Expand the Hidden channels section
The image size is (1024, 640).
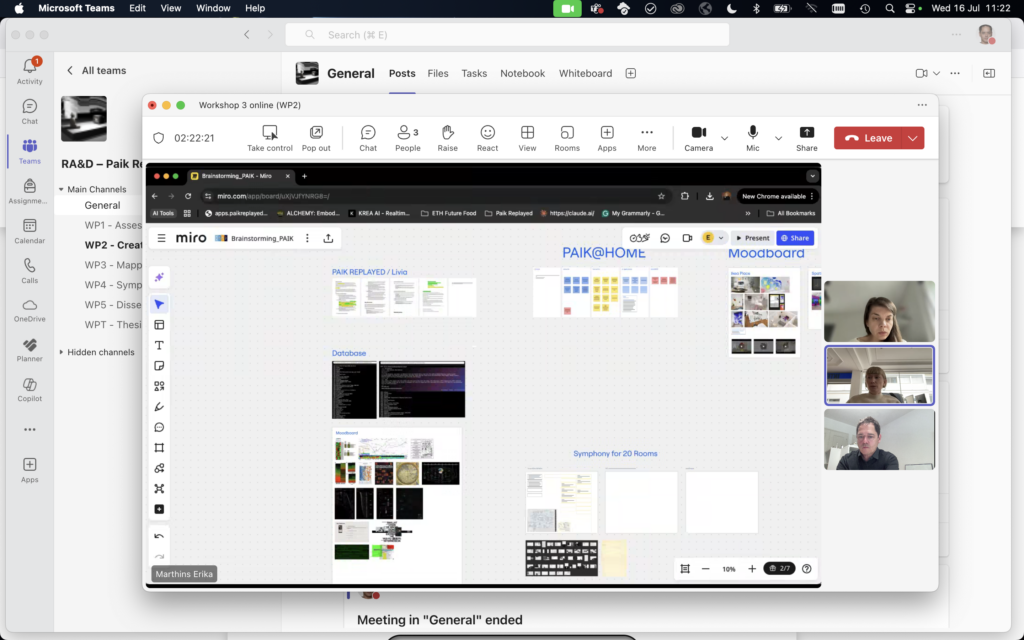point(63,352)
